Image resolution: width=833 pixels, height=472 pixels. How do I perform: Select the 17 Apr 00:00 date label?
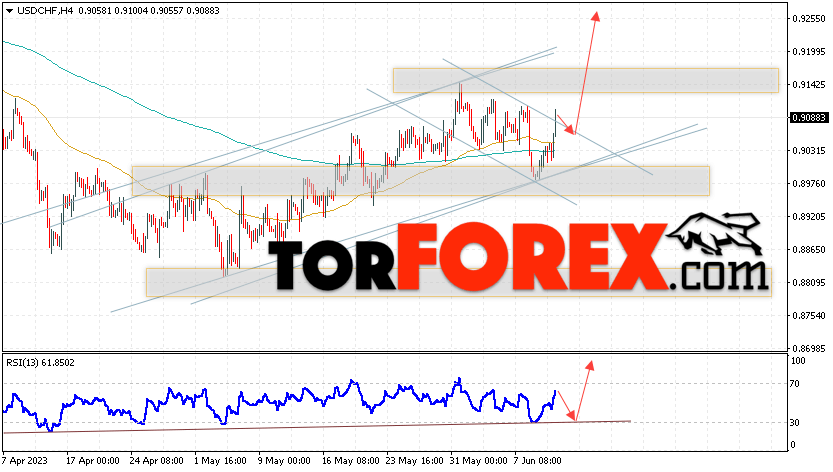(x=92, y=460)
